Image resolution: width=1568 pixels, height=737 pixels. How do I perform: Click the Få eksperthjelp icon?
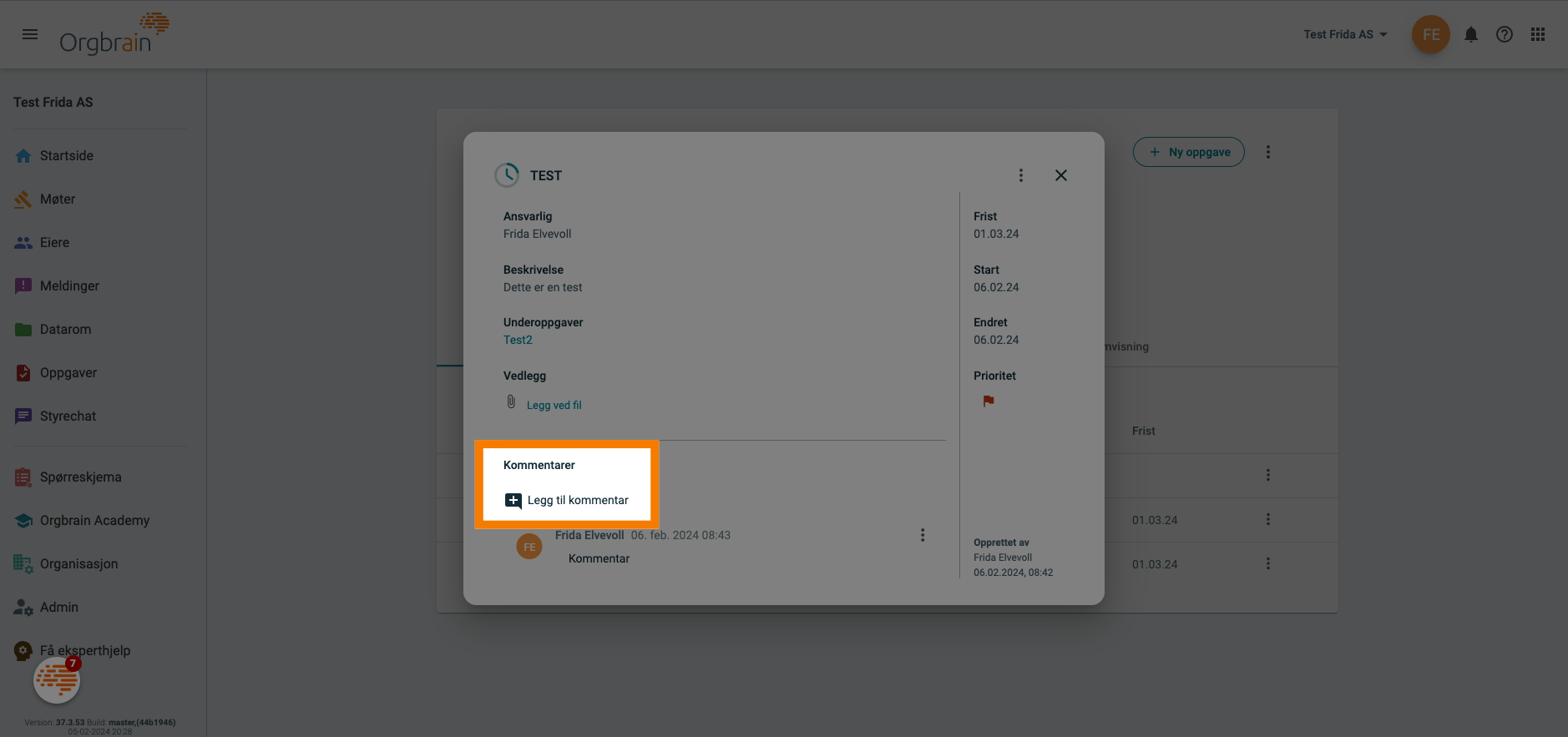tap(23, 651)
